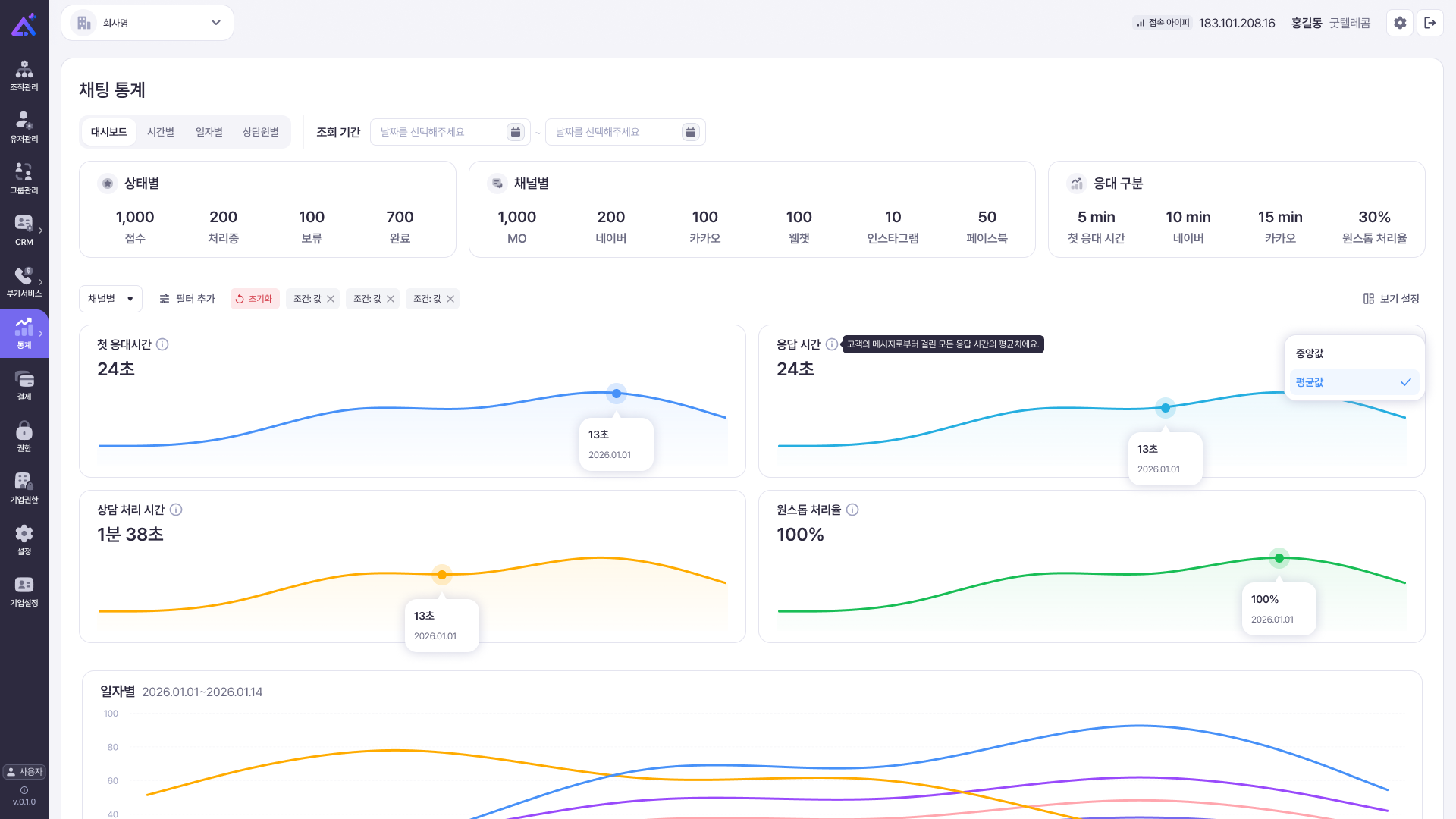Screen dimensions: 1456x819
Task: Expand the 채널별 dropdown selector
Action: tap(111, 299)
